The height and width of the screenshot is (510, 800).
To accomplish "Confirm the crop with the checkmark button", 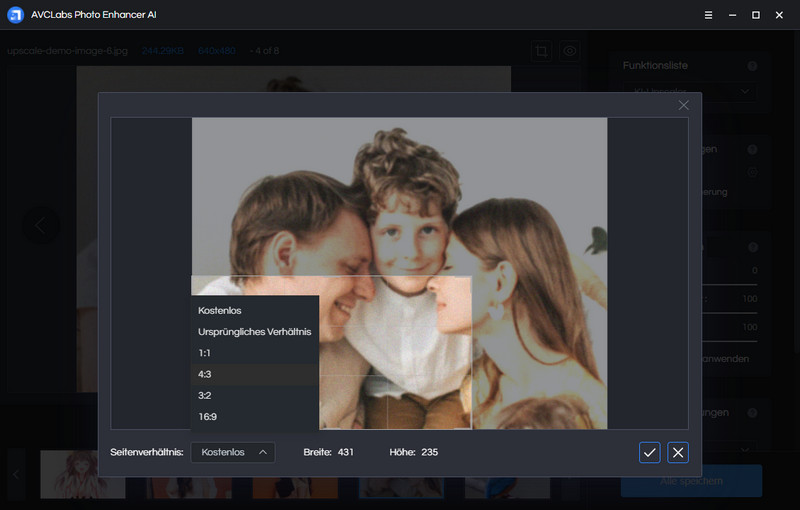I will (x=649, y=452).
